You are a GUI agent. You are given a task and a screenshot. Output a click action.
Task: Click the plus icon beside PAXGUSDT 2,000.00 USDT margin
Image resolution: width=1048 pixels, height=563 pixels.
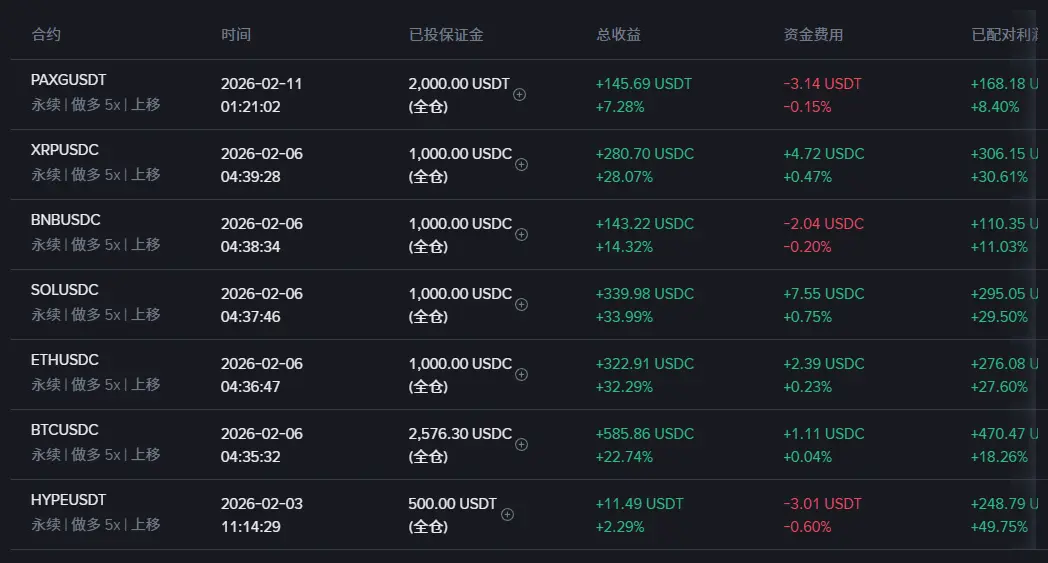point(520,95)
